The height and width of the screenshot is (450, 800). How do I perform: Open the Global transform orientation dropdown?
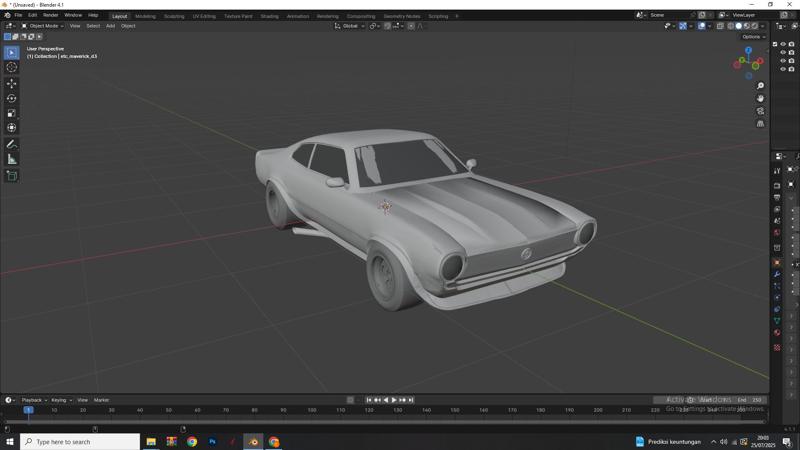350,26
